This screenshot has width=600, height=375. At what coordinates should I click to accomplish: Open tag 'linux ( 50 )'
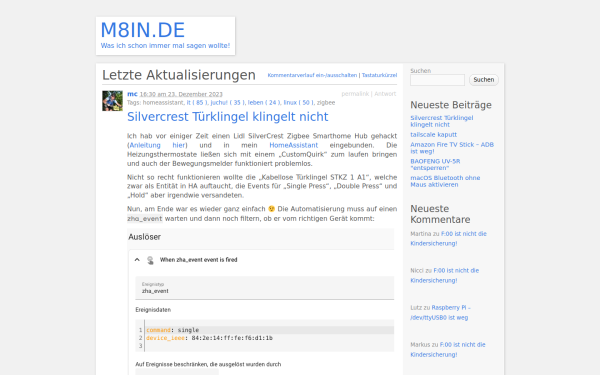tap(298, 103)
